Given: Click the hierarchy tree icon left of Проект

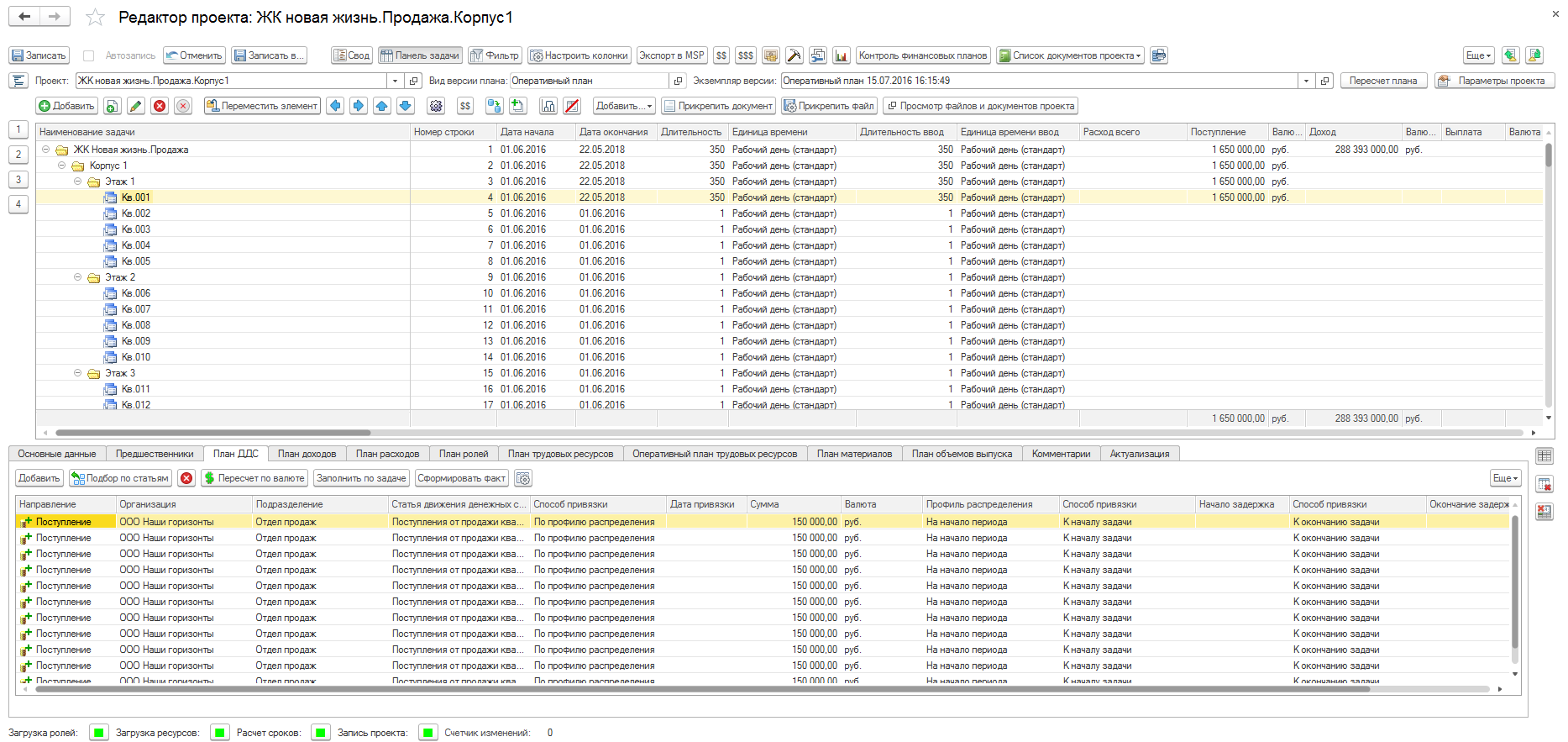Looking at the screenshot, I should [x=18, y=81].
